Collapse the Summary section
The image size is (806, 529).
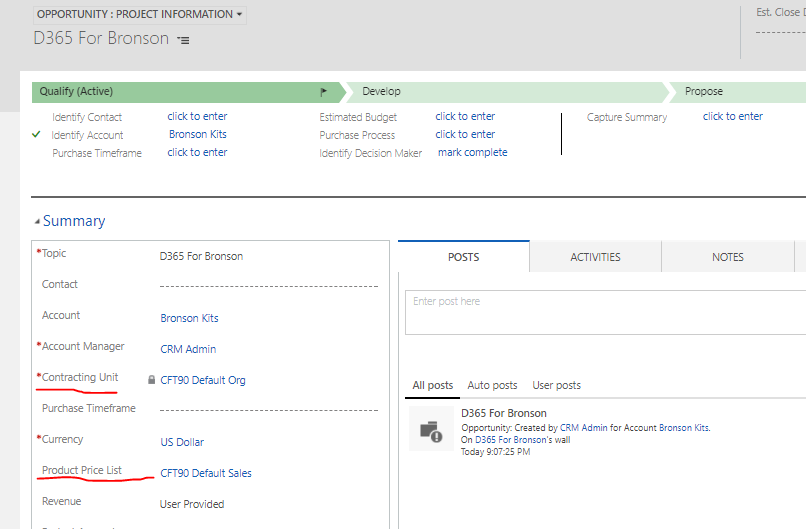coord(37,222)
